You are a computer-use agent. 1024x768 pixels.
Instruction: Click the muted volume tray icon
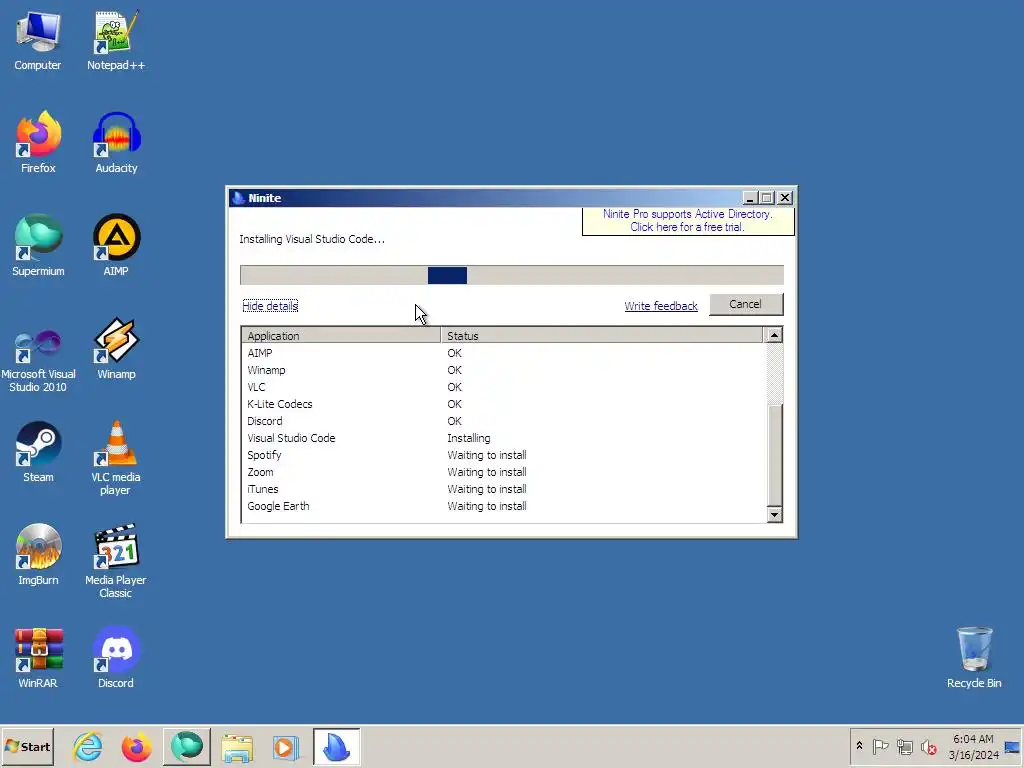point(929,746)
